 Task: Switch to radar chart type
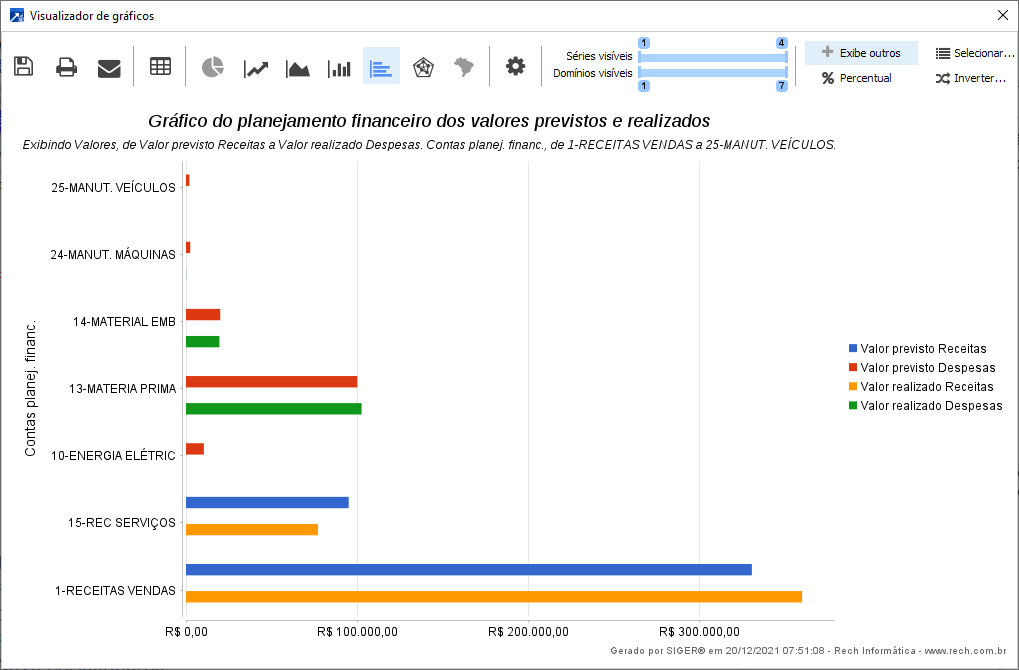click(x=423, y=67)
